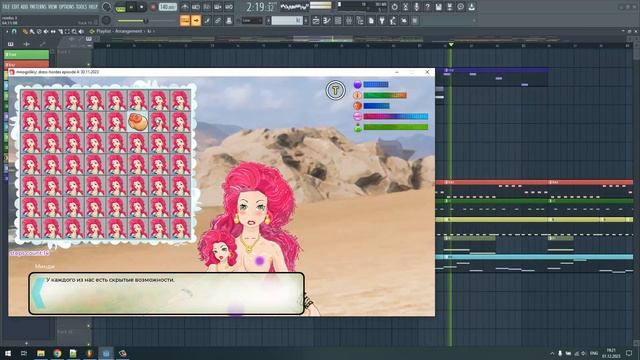Toggle the metronome icon
640x360 pixels.
pos(185,7)
